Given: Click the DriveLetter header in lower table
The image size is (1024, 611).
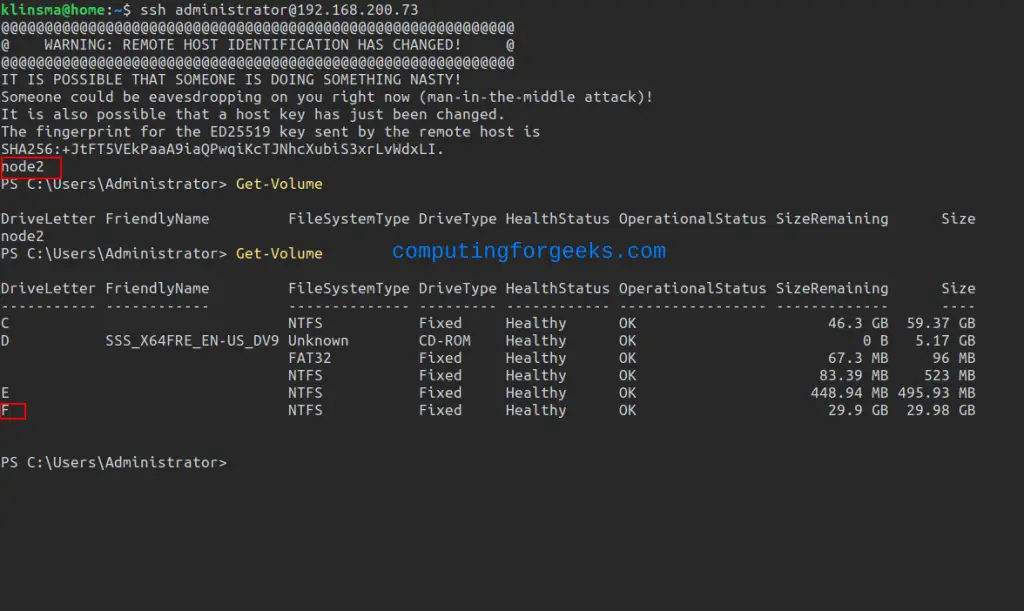Looking at the screenshot, I should tap(48, 289).
